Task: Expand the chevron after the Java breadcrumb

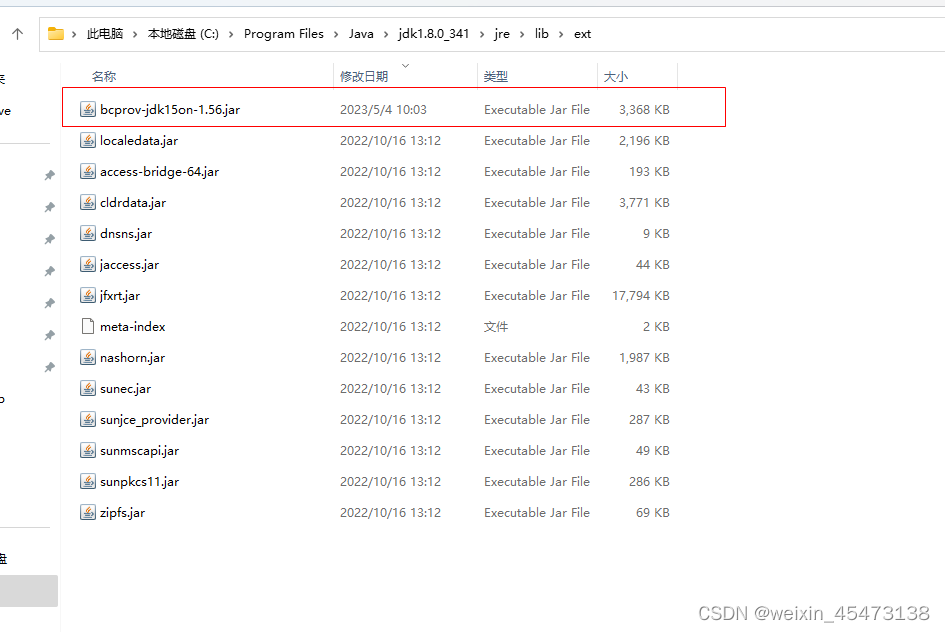Action: click(384, 33)
